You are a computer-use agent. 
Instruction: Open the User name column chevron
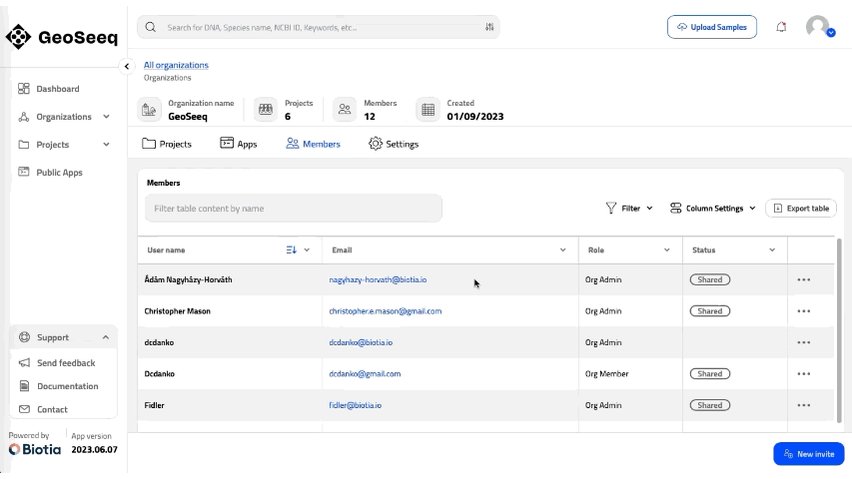(307, 250)
